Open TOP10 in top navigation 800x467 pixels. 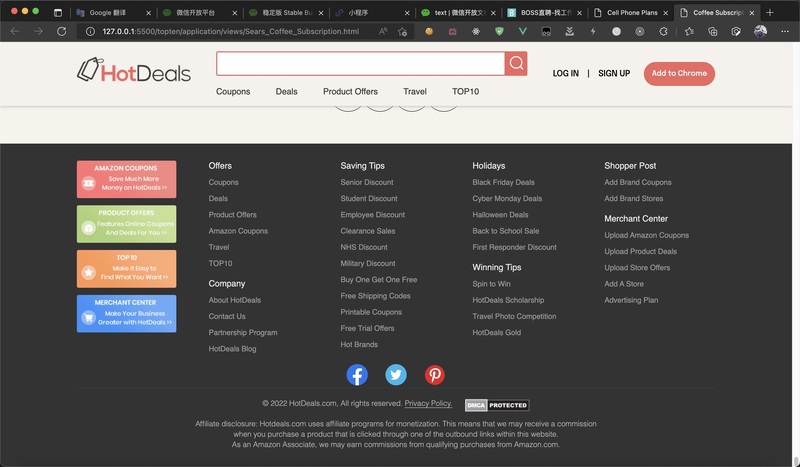[465, 91]
